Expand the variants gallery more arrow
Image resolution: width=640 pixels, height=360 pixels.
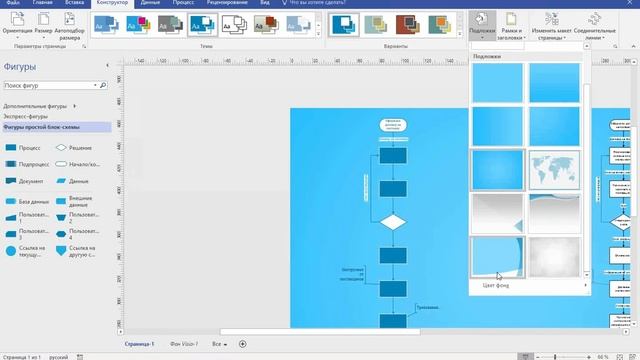pyautogui.click(x=460, y=34)
